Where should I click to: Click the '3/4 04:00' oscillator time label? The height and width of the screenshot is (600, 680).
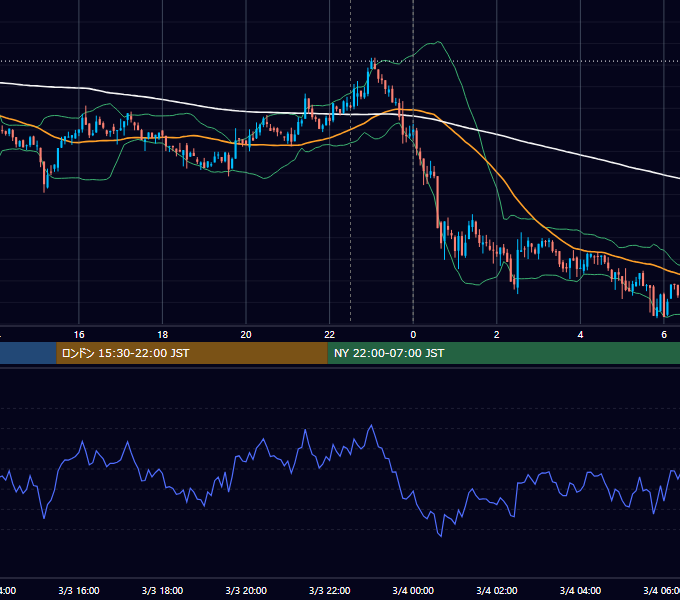click(x=580, y=591)
